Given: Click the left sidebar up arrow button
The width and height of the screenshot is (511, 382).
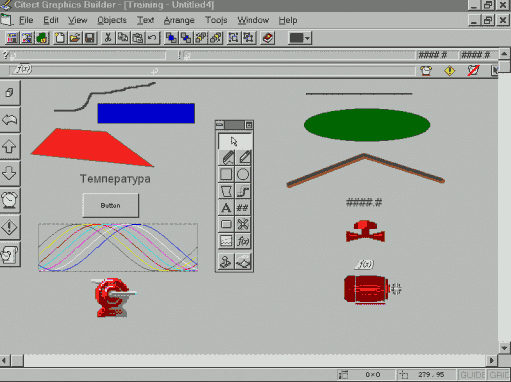Looking at the screenshot, I should (10, 147).
